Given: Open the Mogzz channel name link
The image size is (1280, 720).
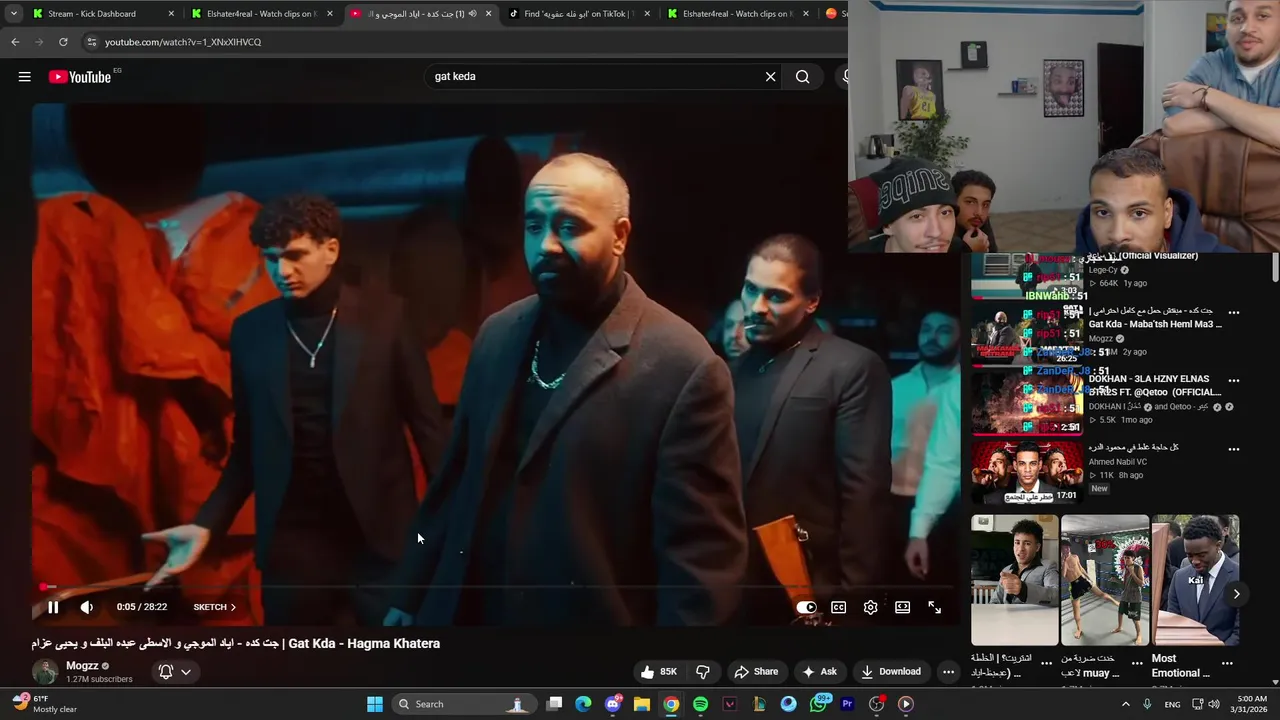Looking at the screenshot, I should (82, 666).
